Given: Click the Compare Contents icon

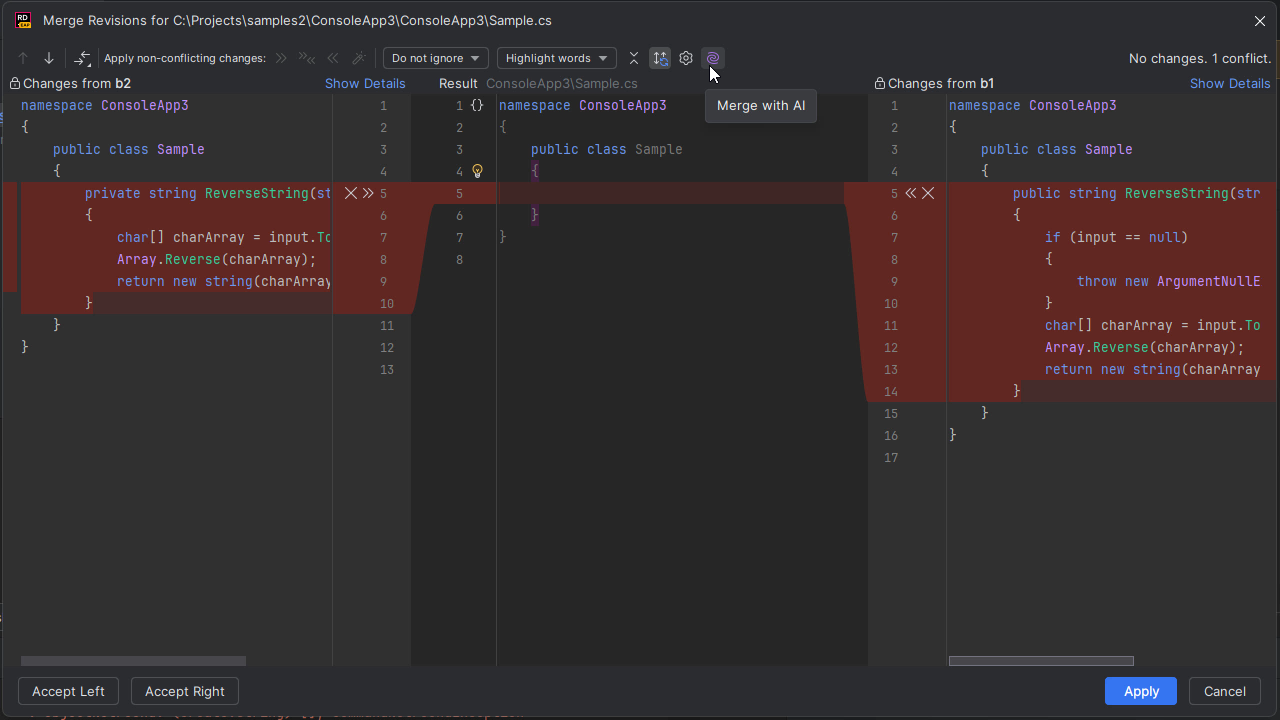Looking at the screenshot, I should click(x=83, y=59).
